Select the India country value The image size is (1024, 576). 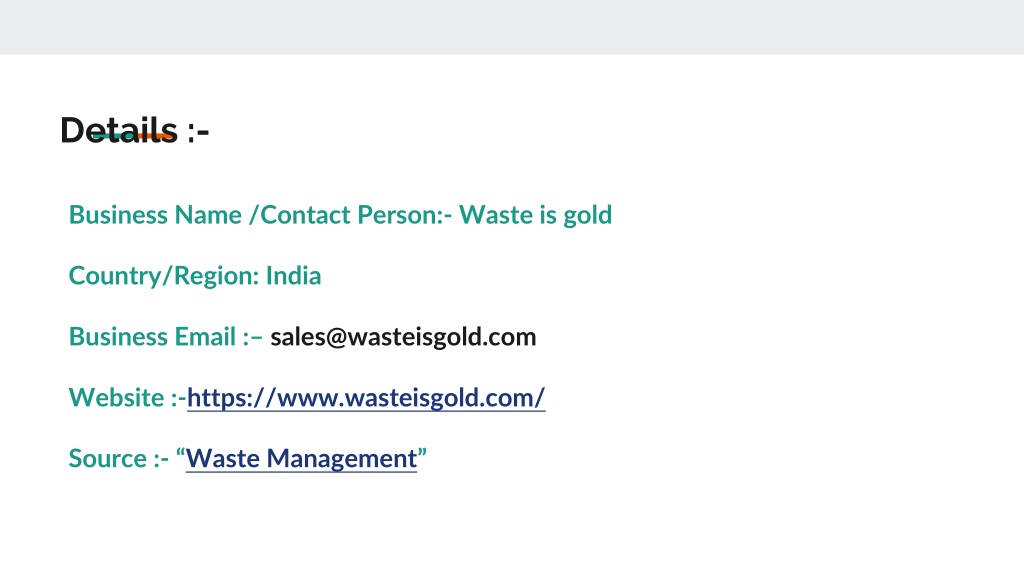tap(293, 276)
